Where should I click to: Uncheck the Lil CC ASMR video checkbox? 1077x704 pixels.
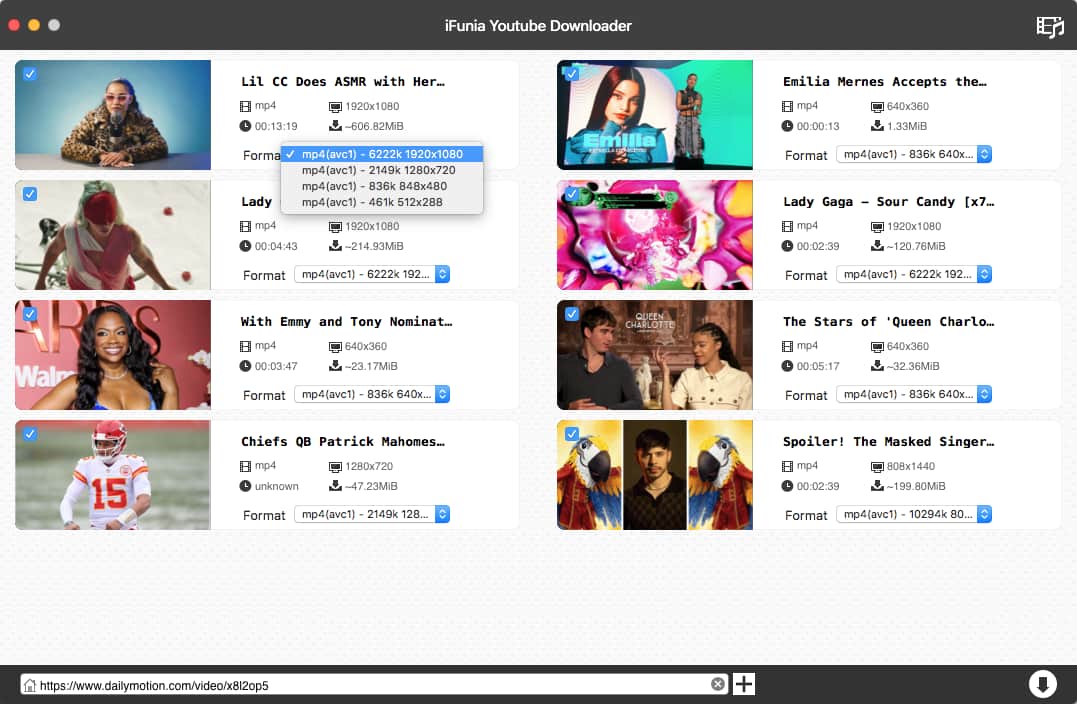coord(30,74)
